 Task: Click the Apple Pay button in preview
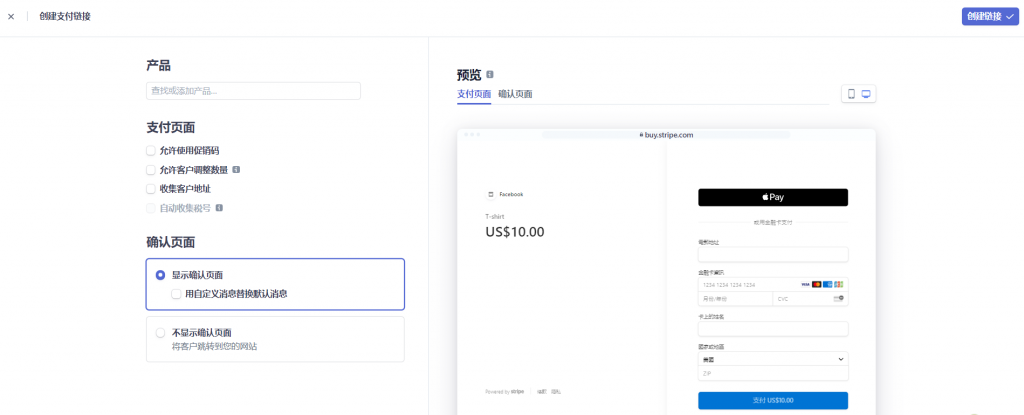[773, 197]
